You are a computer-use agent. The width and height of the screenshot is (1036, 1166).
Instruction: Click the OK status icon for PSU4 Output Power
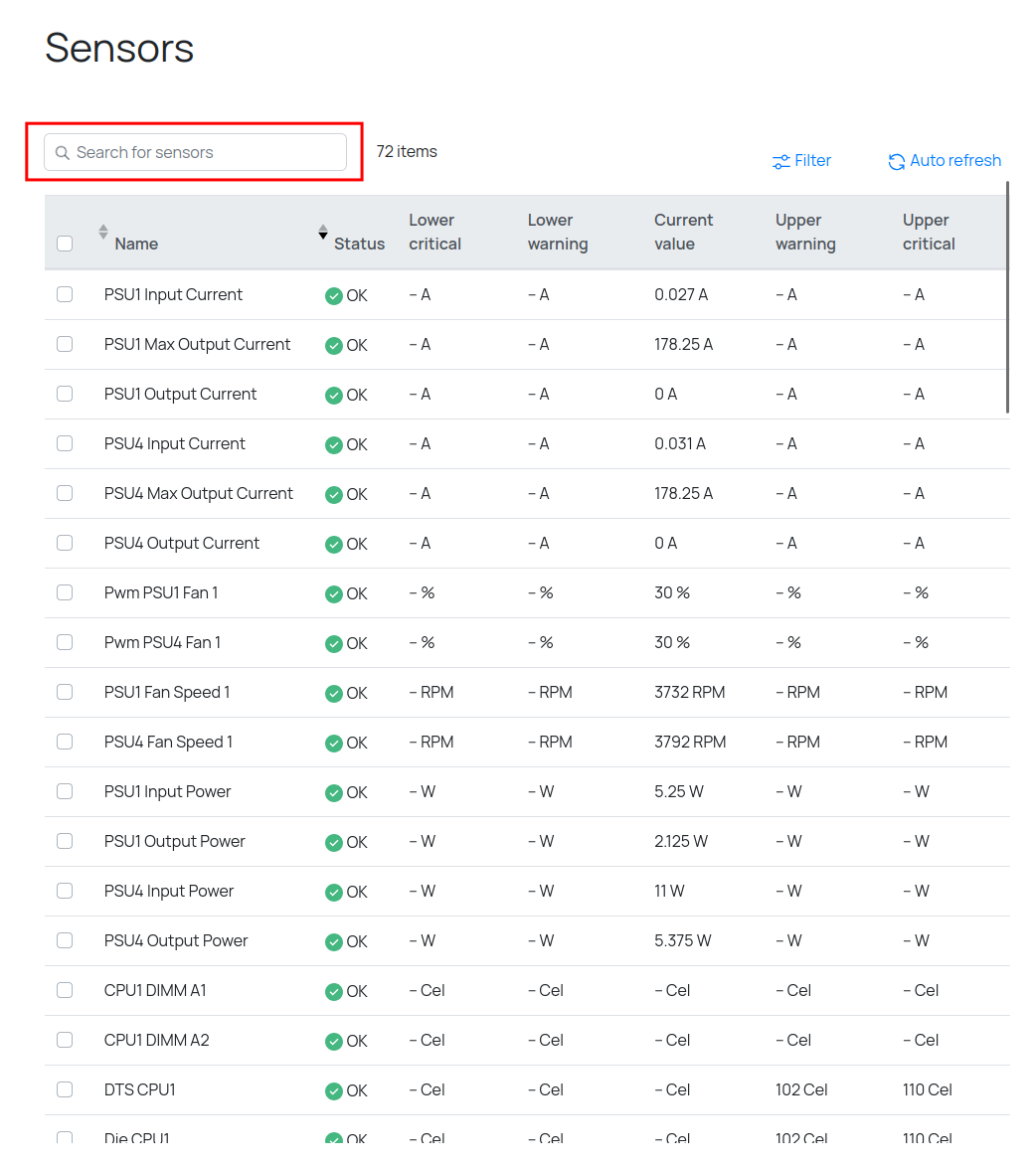(334, 941)
